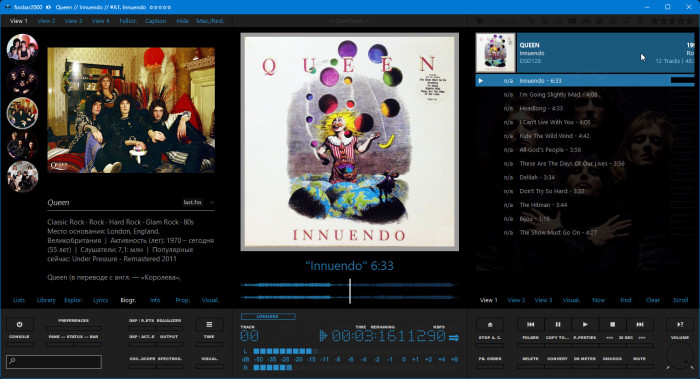Click the play arrow icon beside Innuendo - 6:33
Screen dimensions: 700x379
pyautogui.click(x=481, y=81)
